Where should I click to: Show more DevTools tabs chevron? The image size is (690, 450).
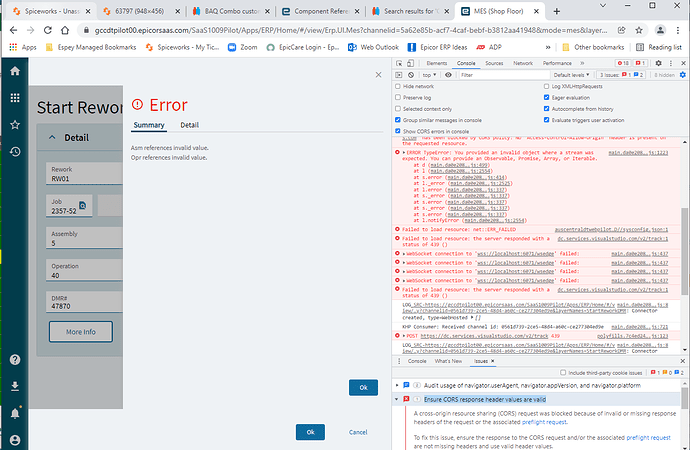(582, 63)
